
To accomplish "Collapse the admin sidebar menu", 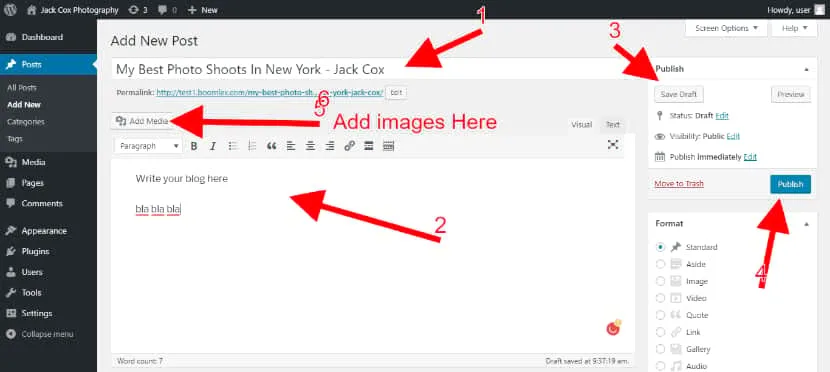I will click(x=48, y=334).
